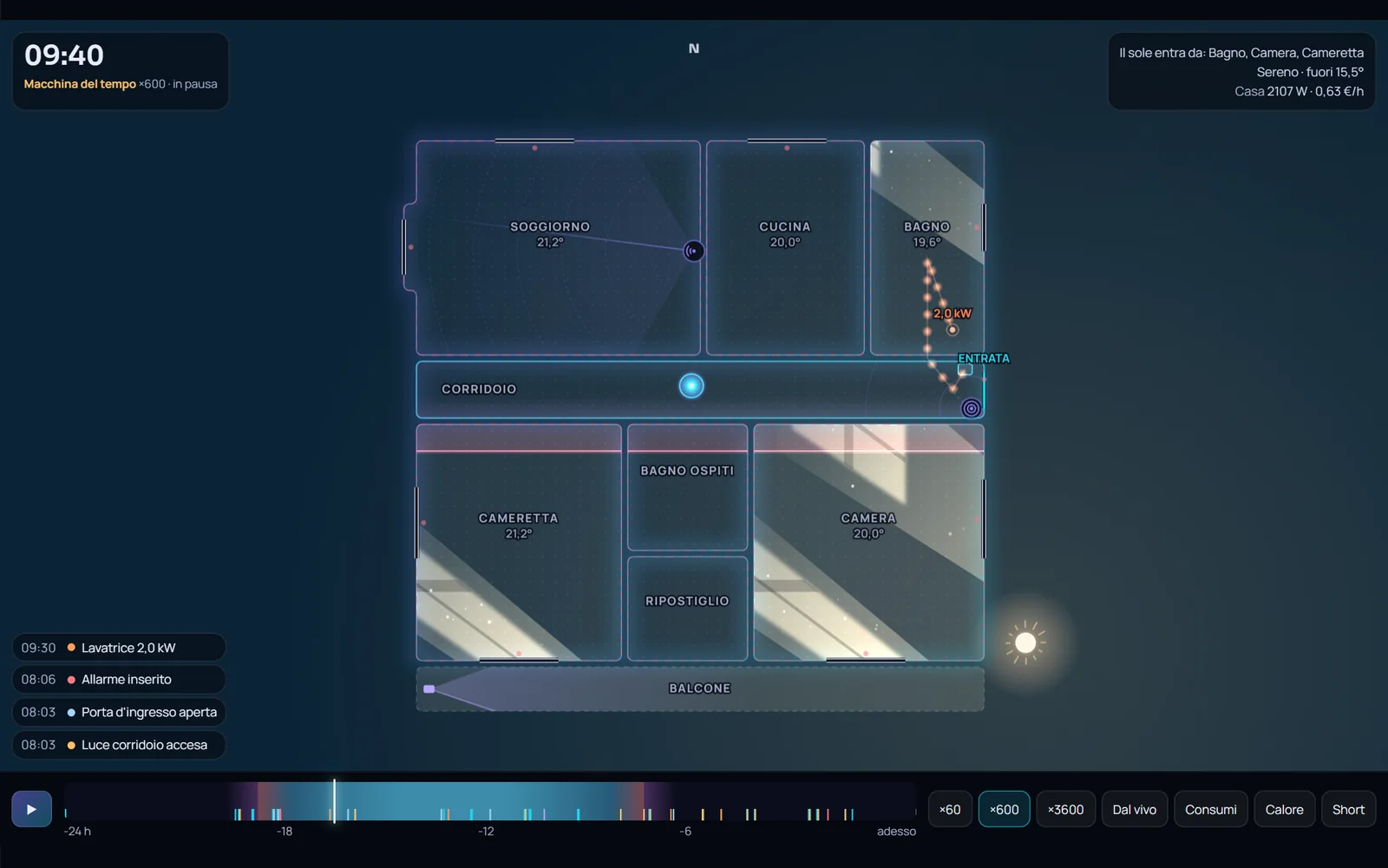Select the SOGGIORNO room label
The width and height of the screenshot is (1388, 868).
coord(550,226)
